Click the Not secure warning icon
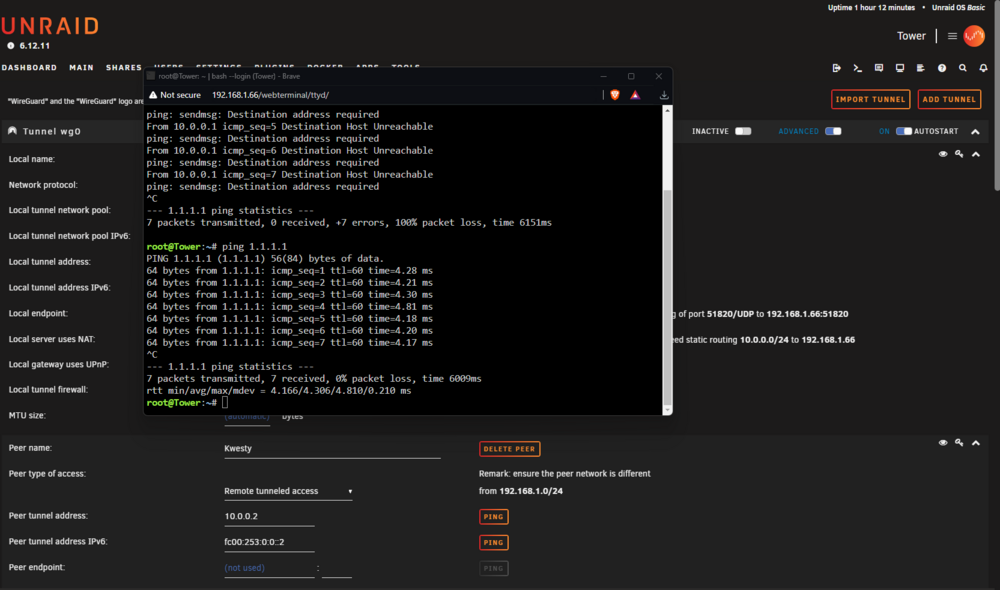The image size is (1000, 590). point(153,95)
